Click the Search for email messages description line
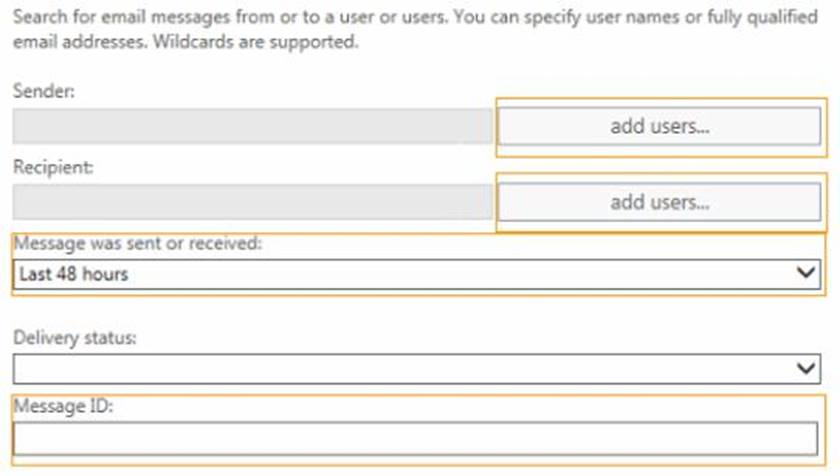The image size is (840, 476). click(x=415, y=17)
